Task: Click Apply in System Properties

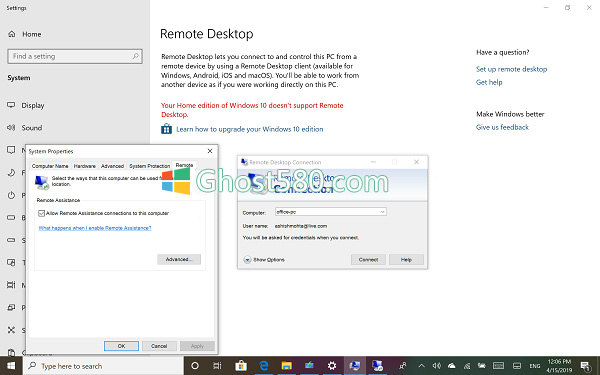Action: coord(197,346)
